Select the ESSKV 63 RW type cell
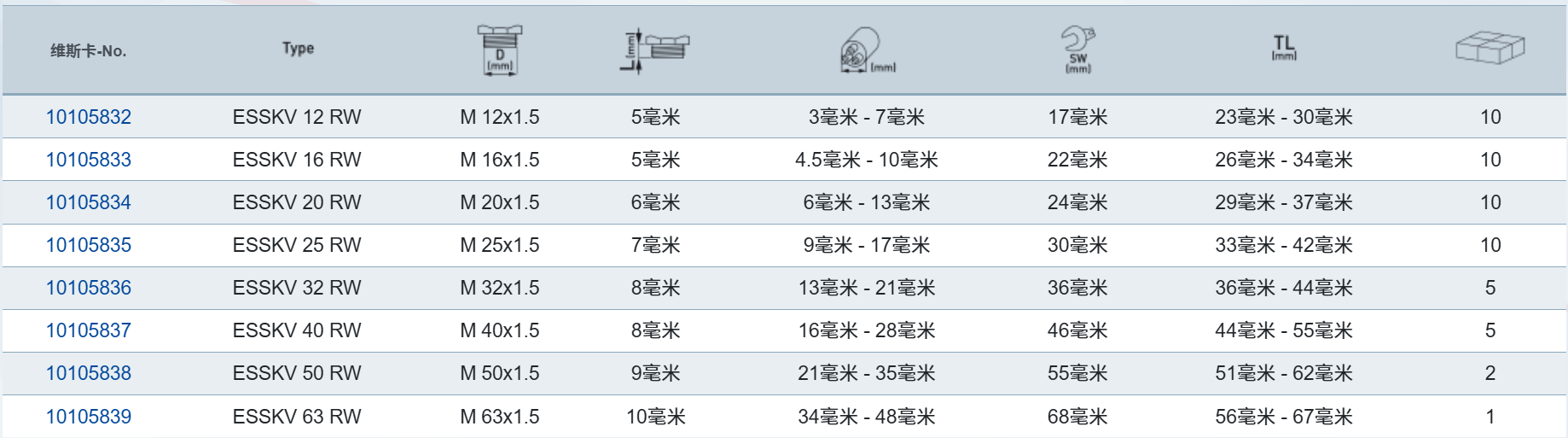 pos(297,417)
